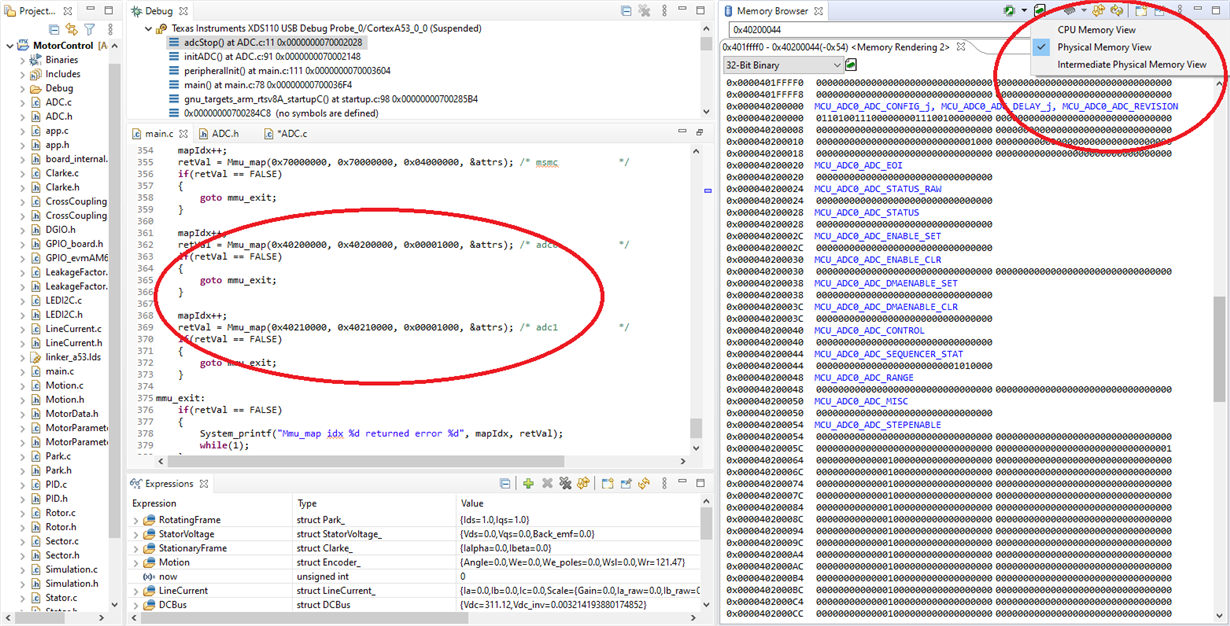Choose Intermediate Physical Memory View option
Viewport: 1230px width, 626px height.
[x=1132, y=64]
